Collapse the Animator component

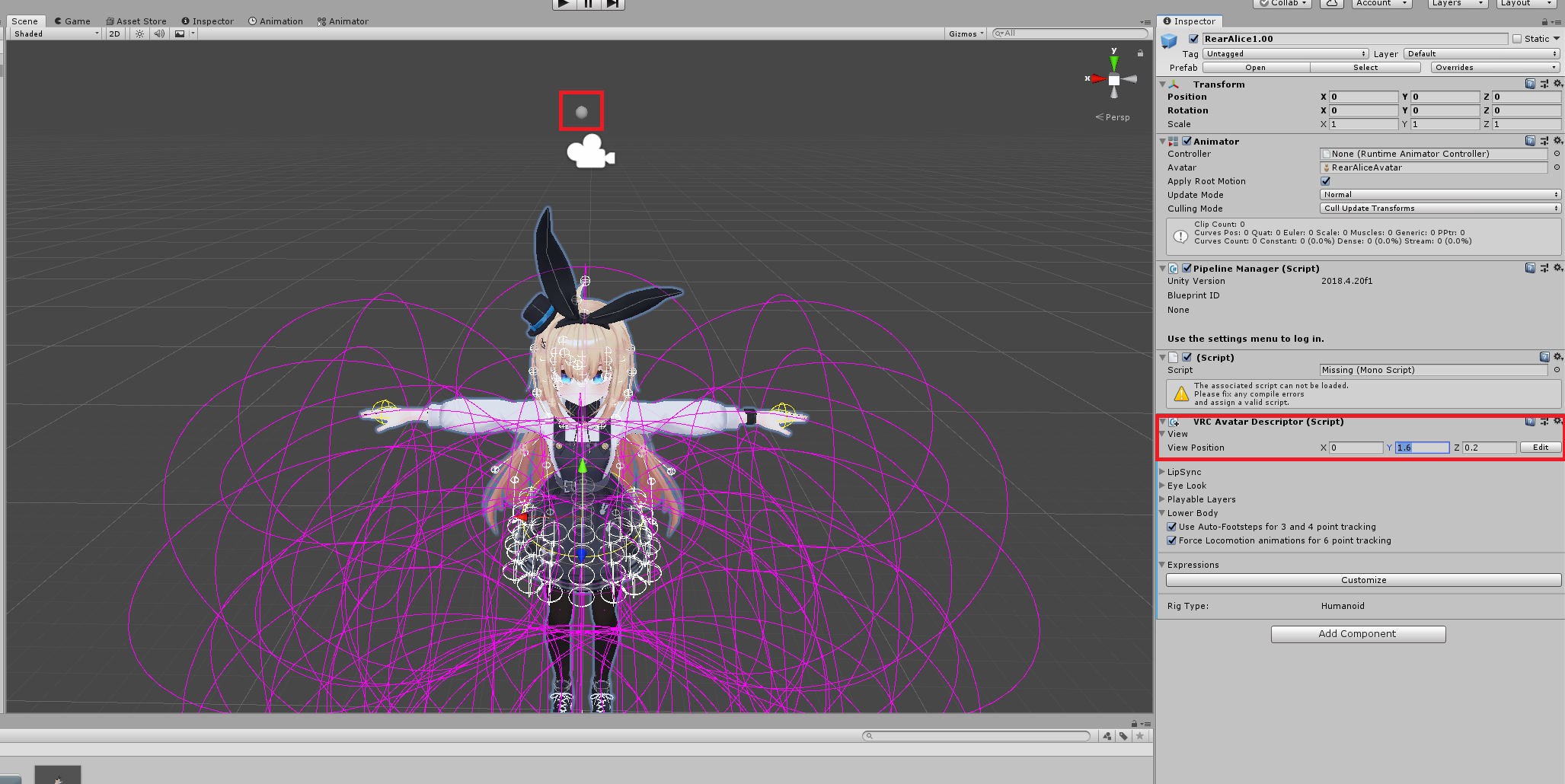pyautogui.click(x=1162, y=142)
